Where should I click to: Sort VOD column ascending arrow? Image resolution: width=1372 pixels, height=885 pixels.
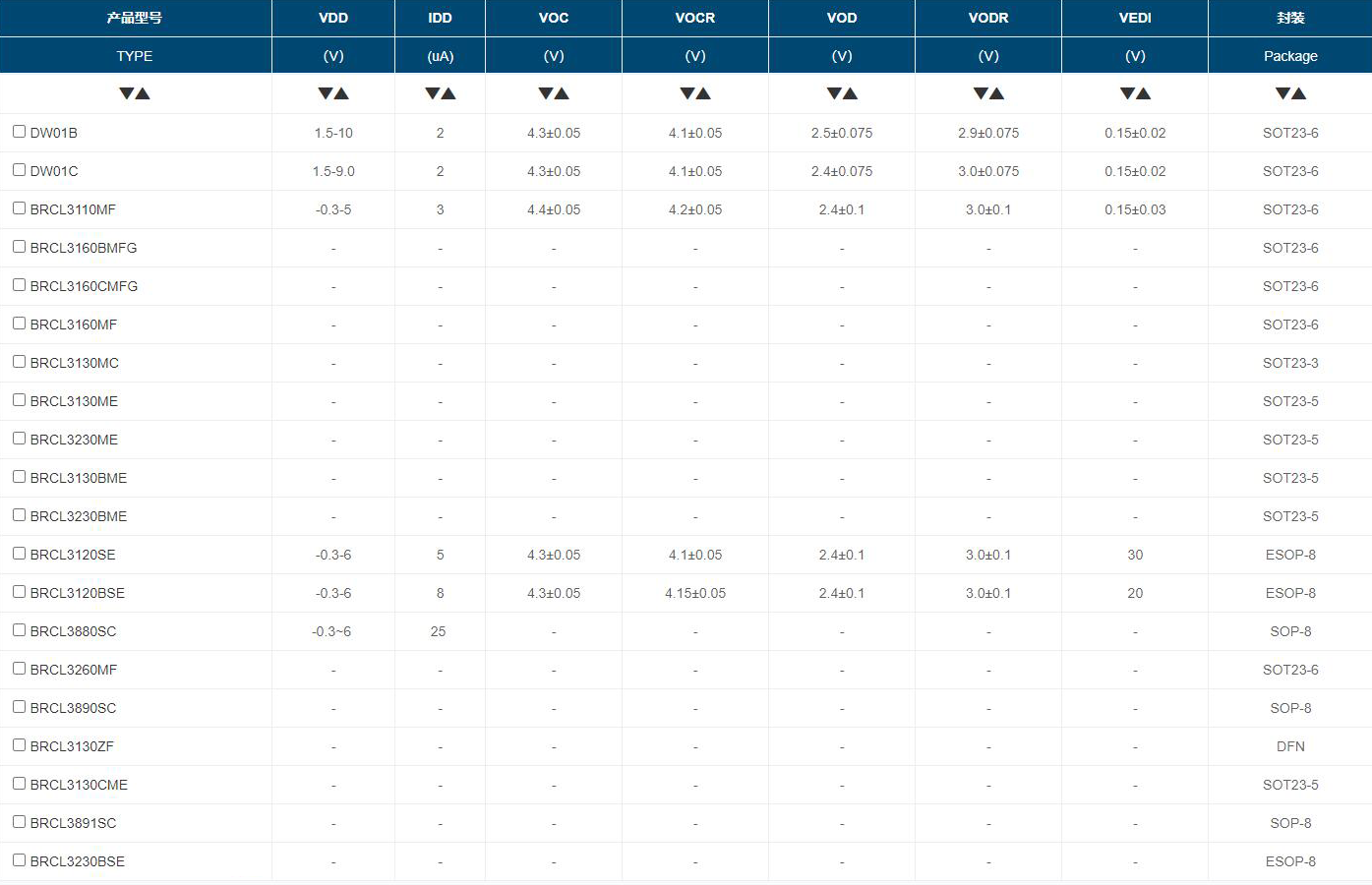coord(850,93)
